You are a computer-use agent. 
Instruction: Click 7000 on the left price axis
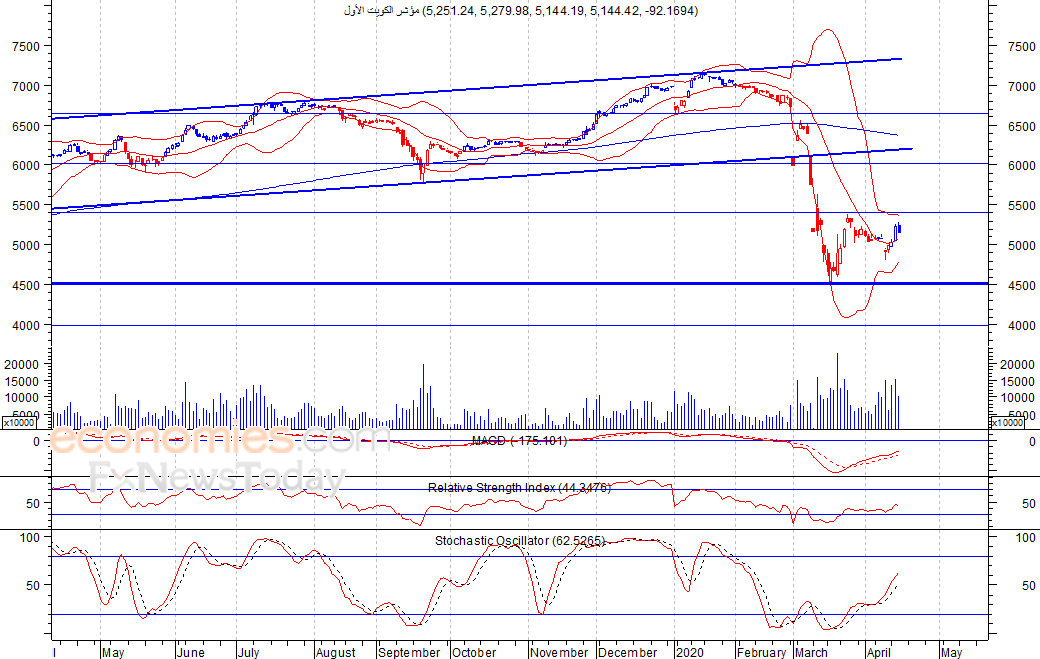pyautogui.click(x=26, y=86)
